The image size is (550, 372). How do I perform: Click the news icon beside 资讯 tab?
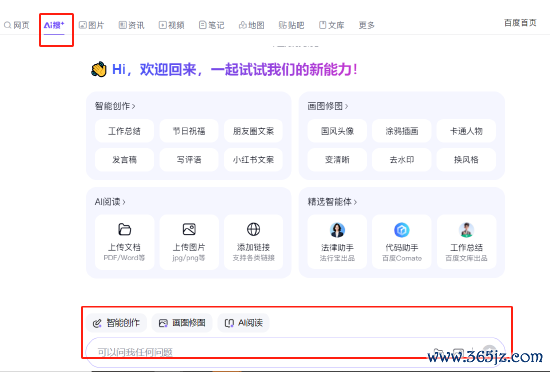122,25
